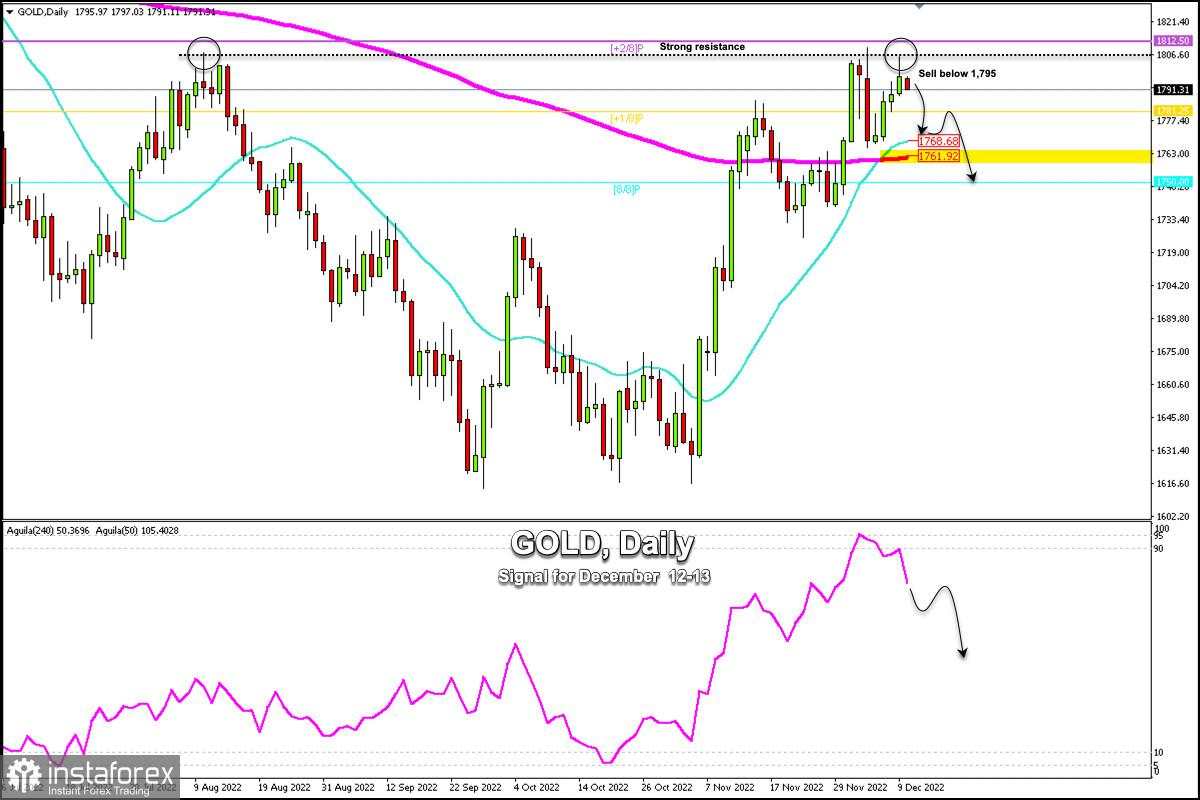
Task: Click the indicator scale value 10
Action: pyautogui.click(x=1160, y=752)
